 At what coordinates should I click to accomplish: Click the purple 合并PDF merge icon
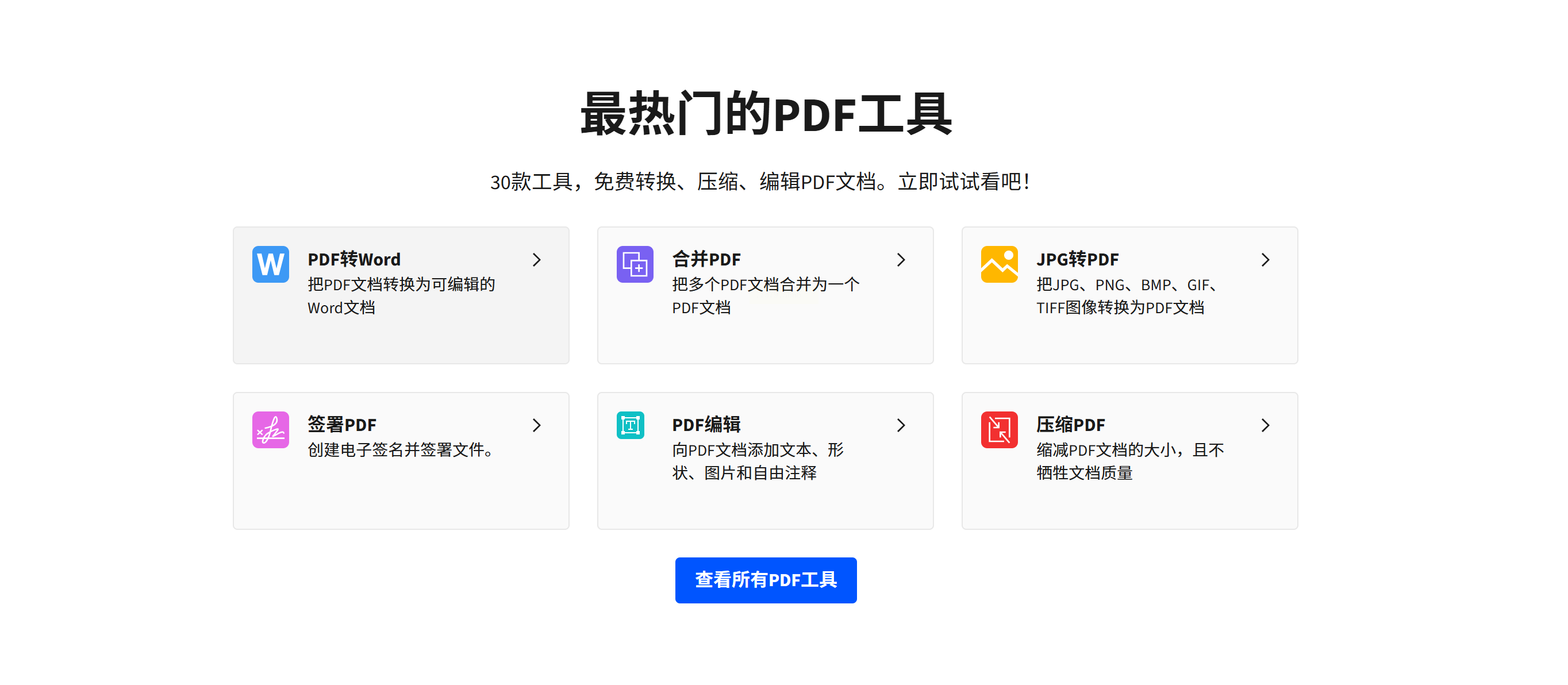coord(635,264)
